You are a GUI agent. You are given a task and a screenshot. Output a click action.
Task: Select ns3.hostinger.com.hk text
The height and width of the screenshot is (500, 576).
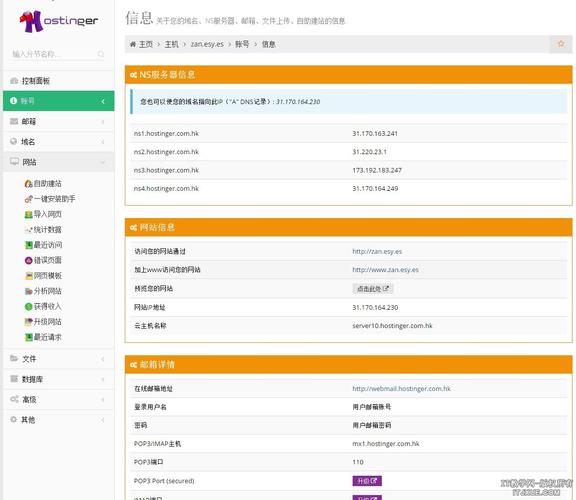click(166, 170)
